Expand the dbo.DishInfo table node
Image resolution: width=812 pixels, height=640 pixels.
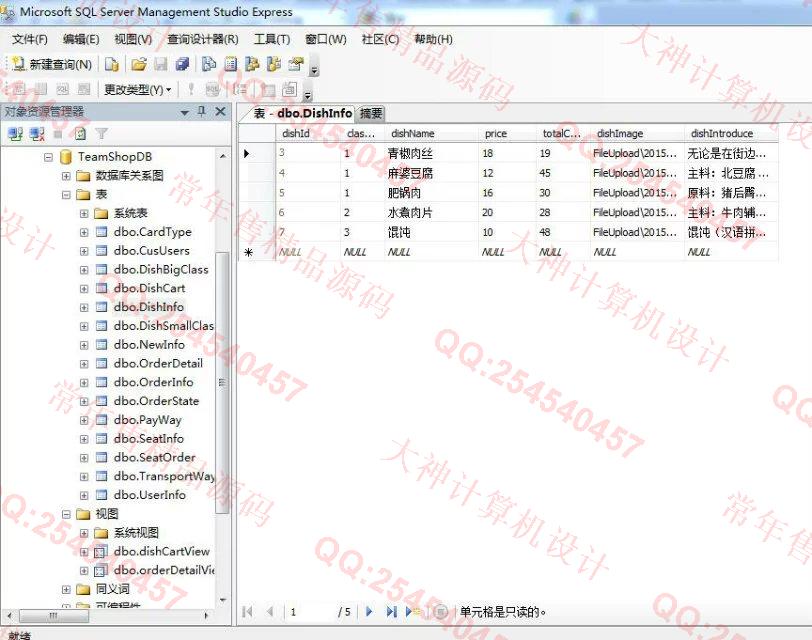(84, 308)
